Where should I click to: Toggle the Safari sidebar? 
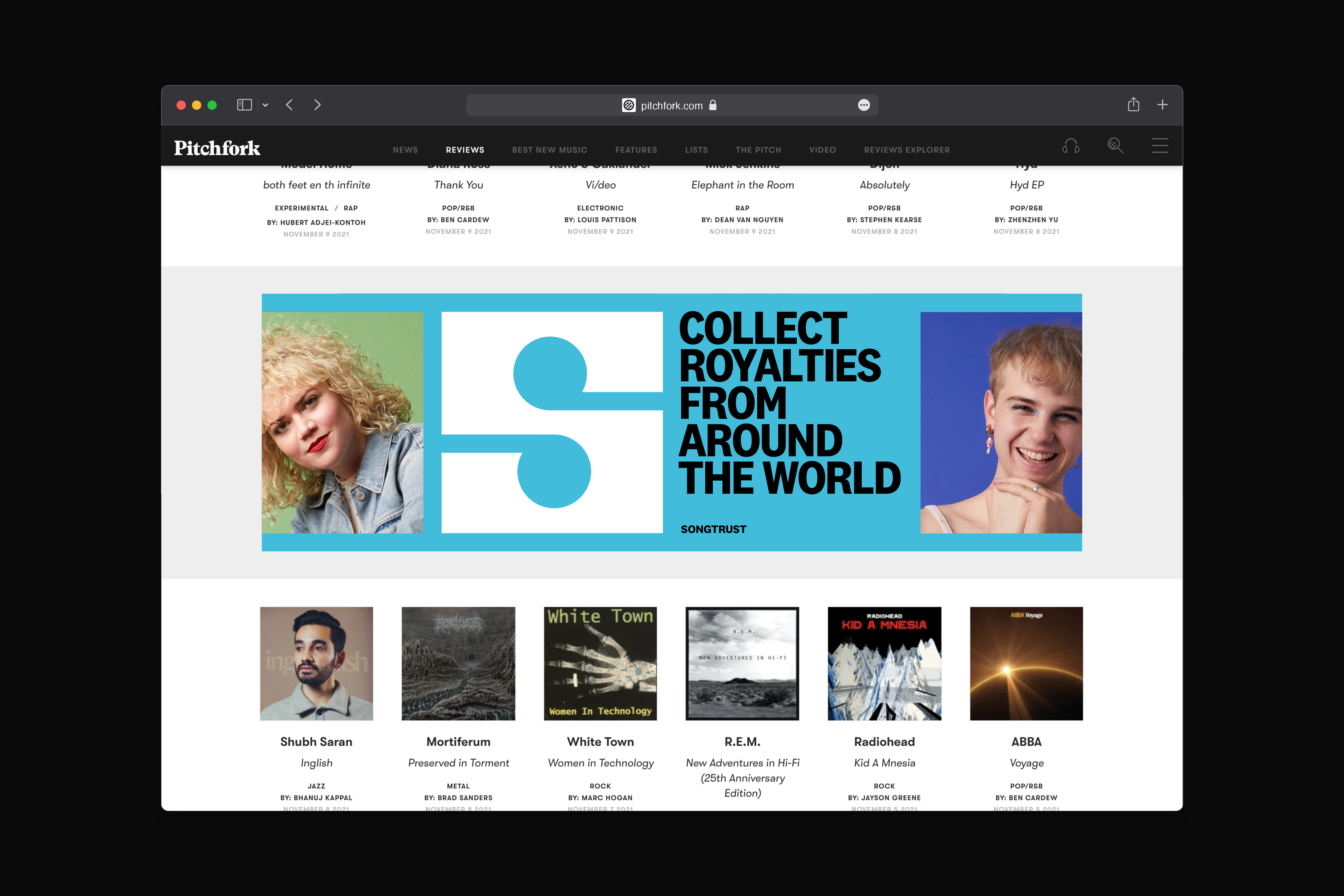244,105
